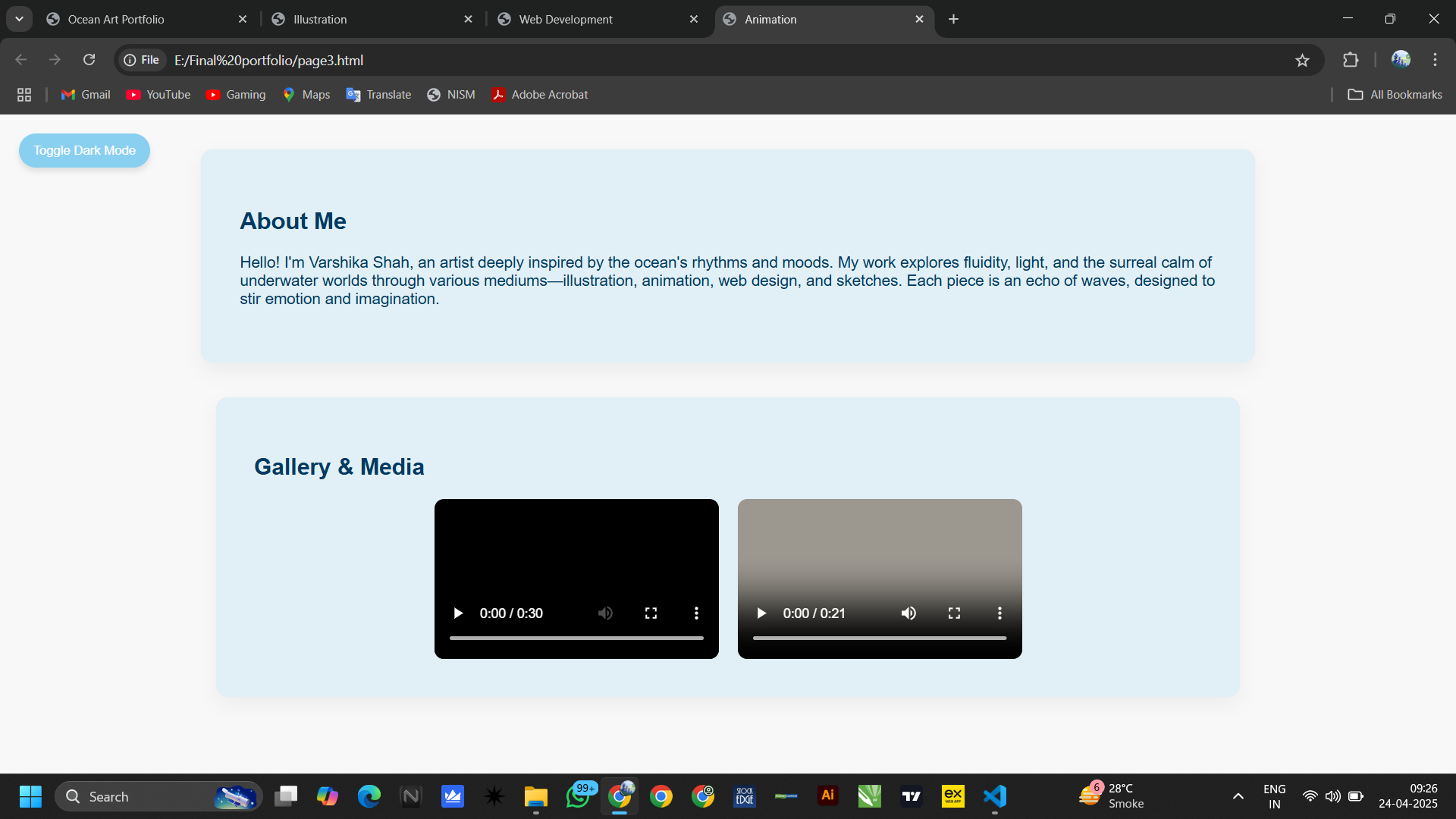Screen dimensions: 1456x819
Task: Close the Ocean Art Portfolio tab
Action: (243, 20)
